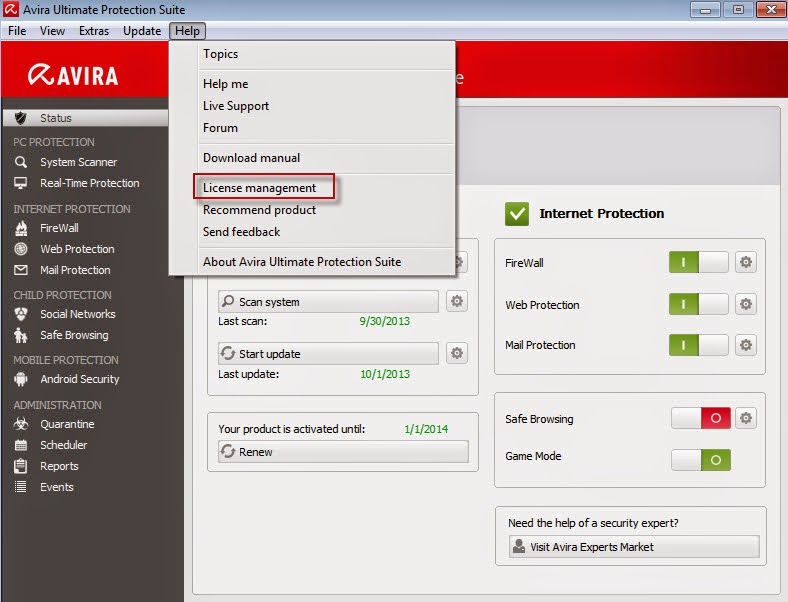
Task: Click the Internet Protection heading
Action: point(602,214)
